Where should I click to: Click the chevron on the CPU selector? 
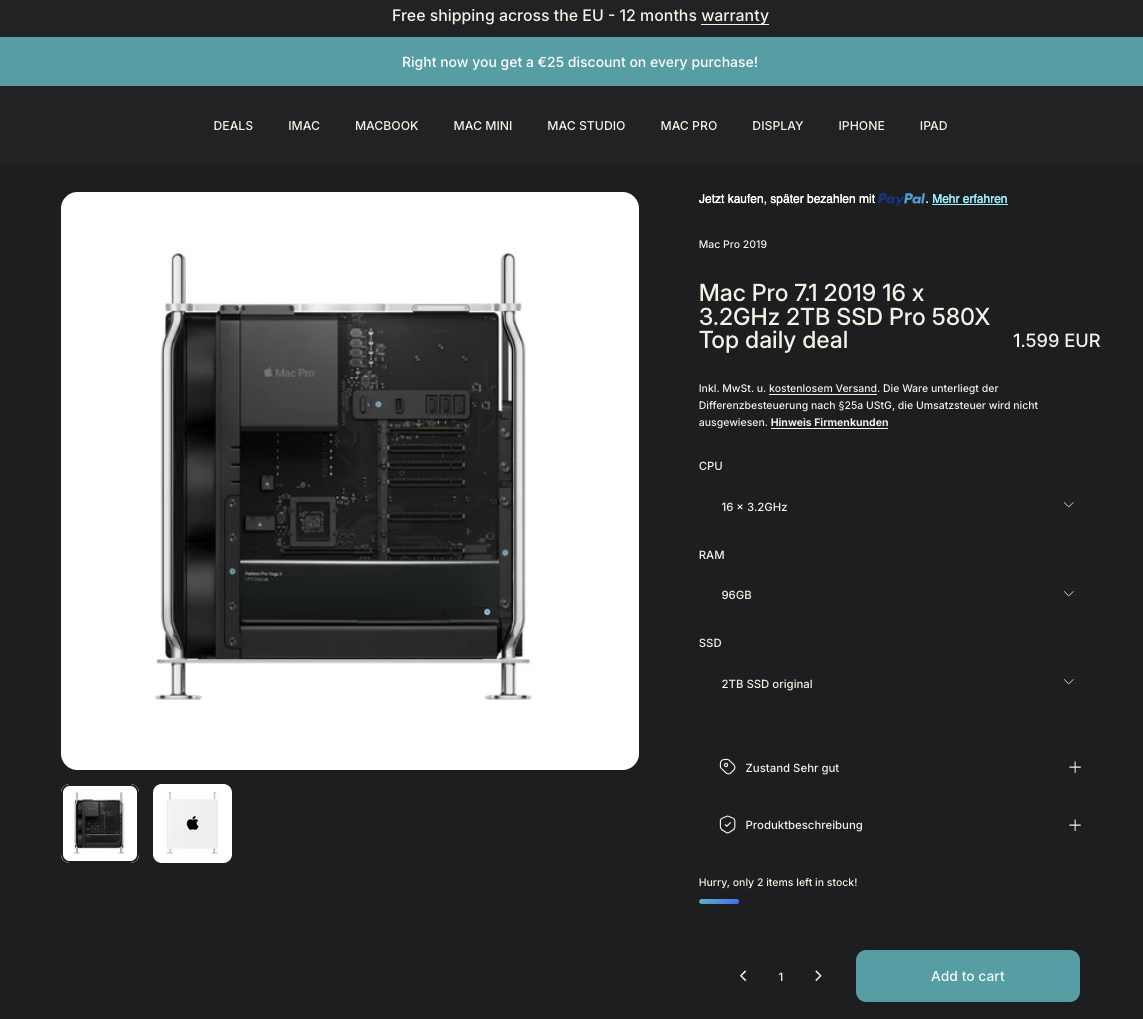[x=1068, y=504]
